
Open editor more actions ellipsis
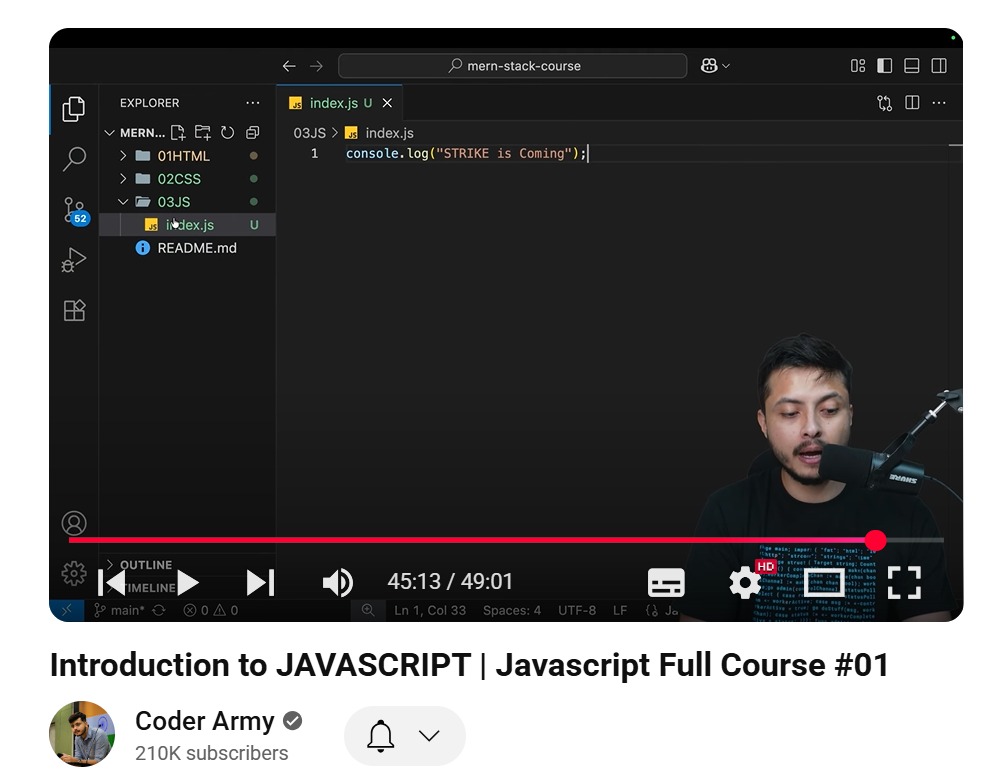click(938, 103)
